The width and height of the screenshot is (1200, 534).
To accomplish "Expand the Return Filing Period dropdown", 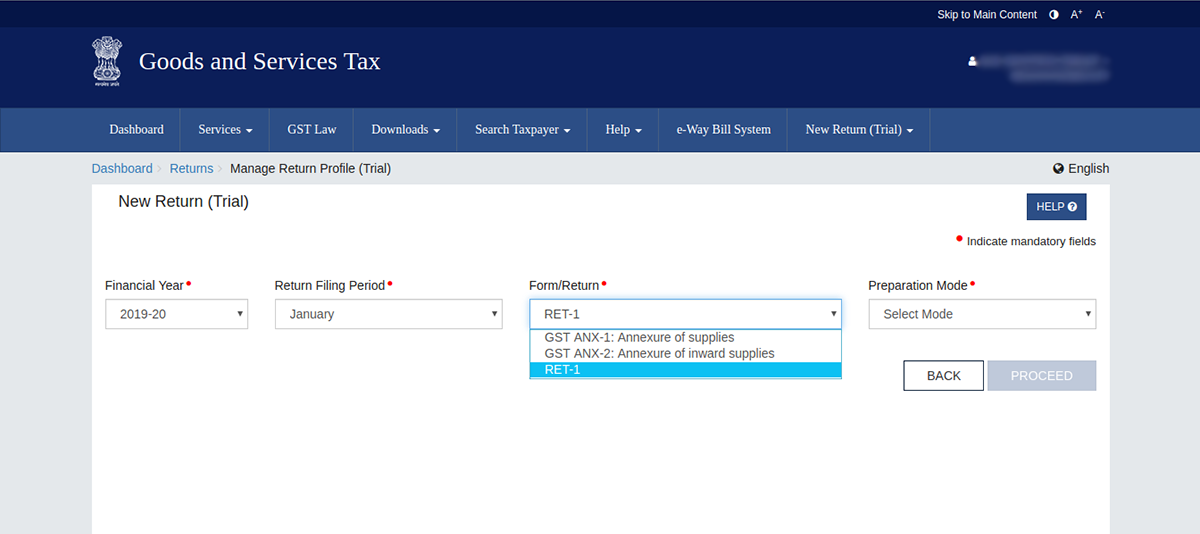I will pos(388,314).
